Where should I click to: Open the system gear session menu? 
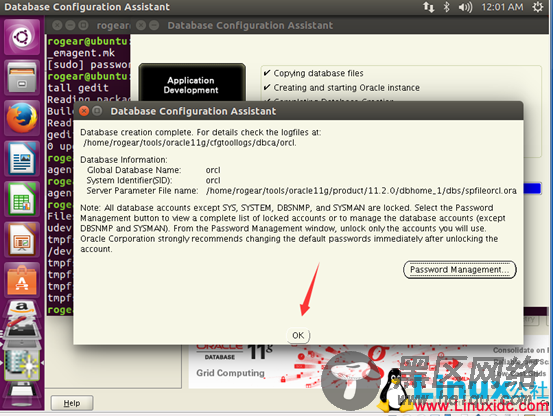(x=537, y=7)
